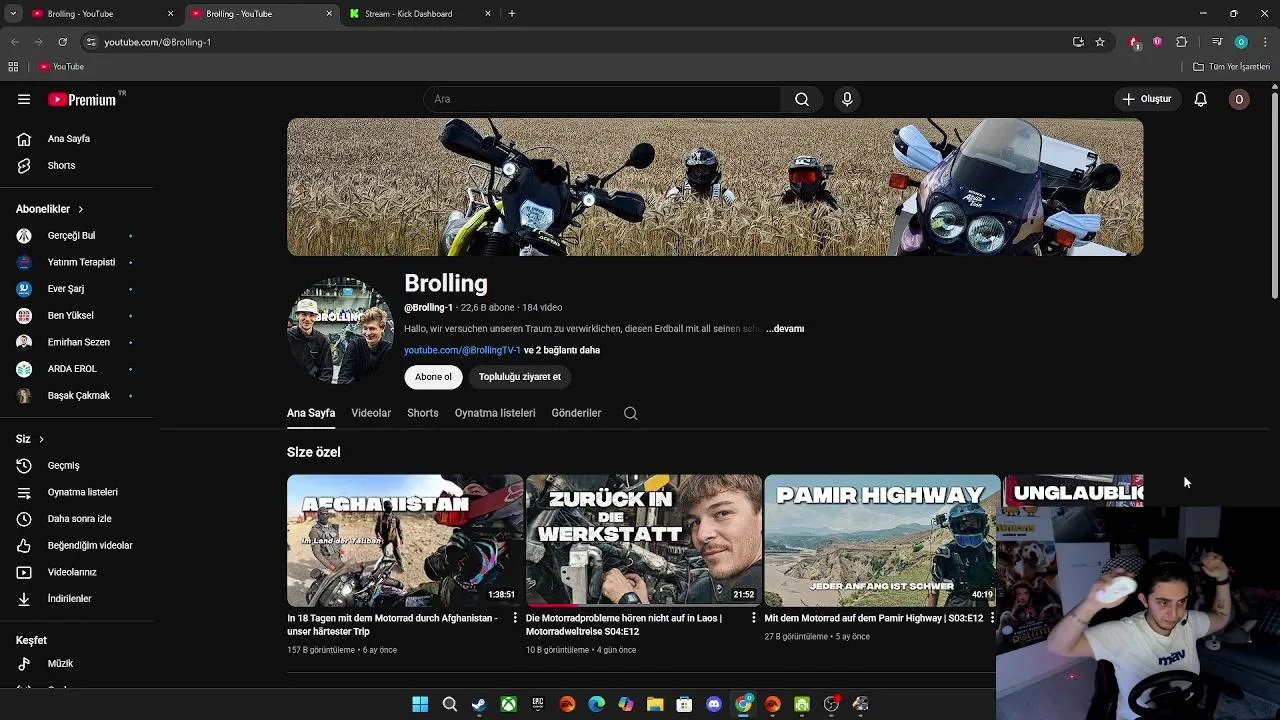Select the Ana Sayfa channel tab
Viewport: 1280px width, 720px height.
[311, 413]
